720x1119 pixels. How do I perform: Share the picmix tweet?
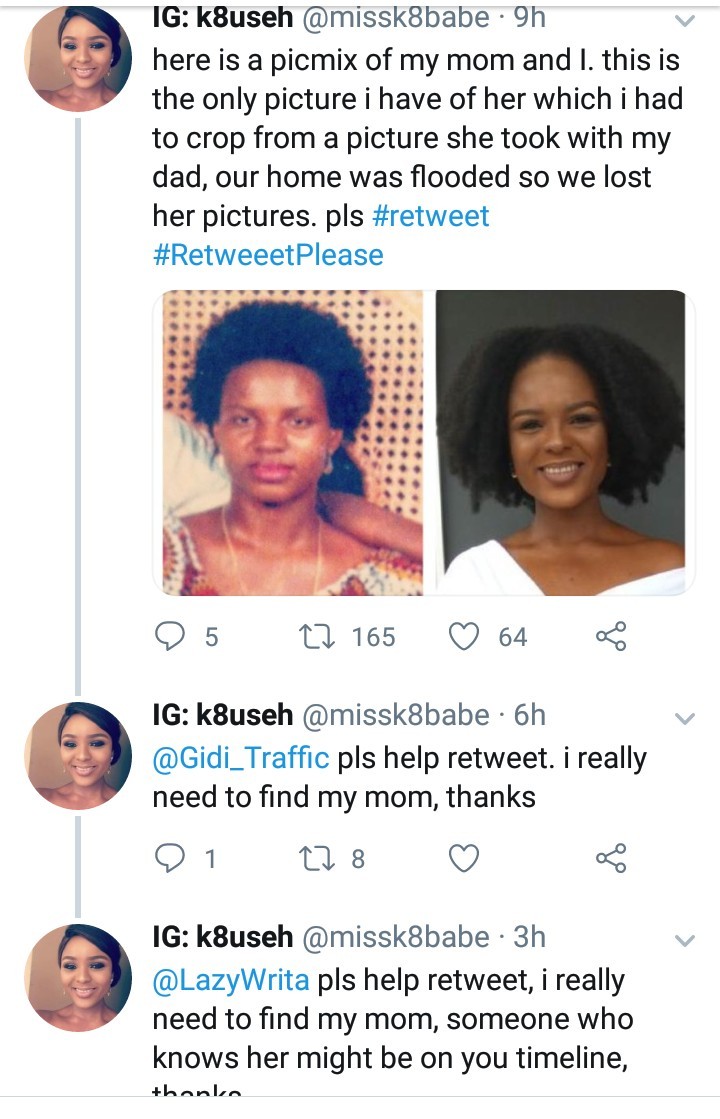pos(610,637)
